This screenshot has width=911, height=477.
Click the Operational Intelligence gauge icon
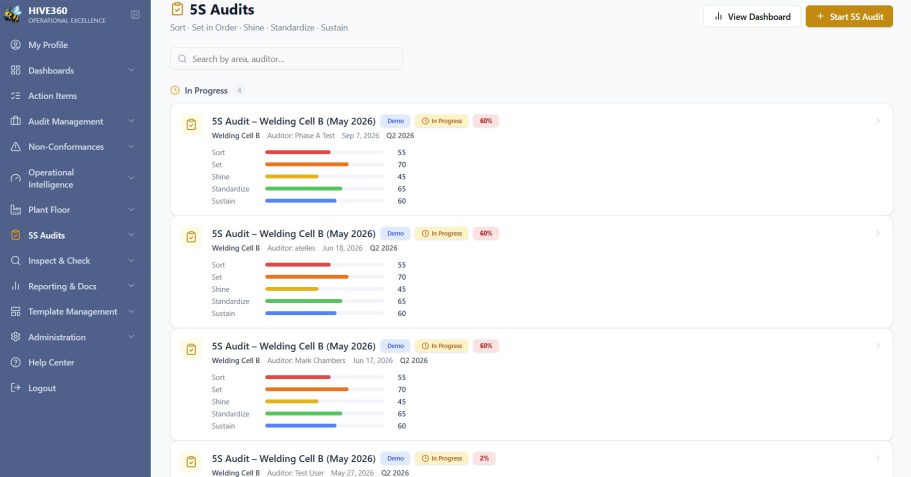(x=16, y=178)
